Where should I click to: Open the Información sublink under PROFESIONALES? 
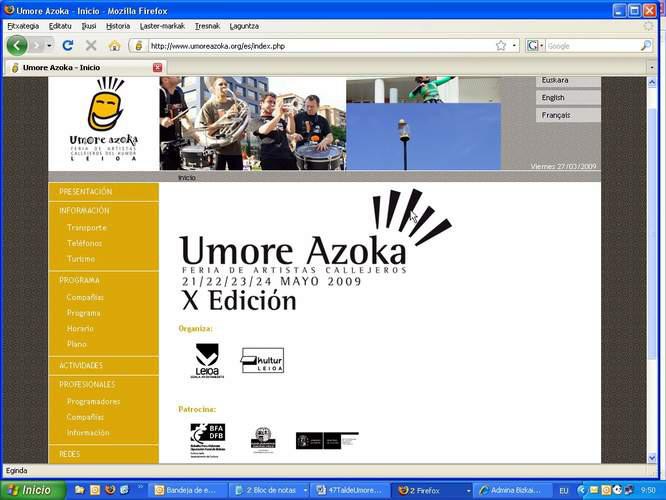click(x=88, y=432)
